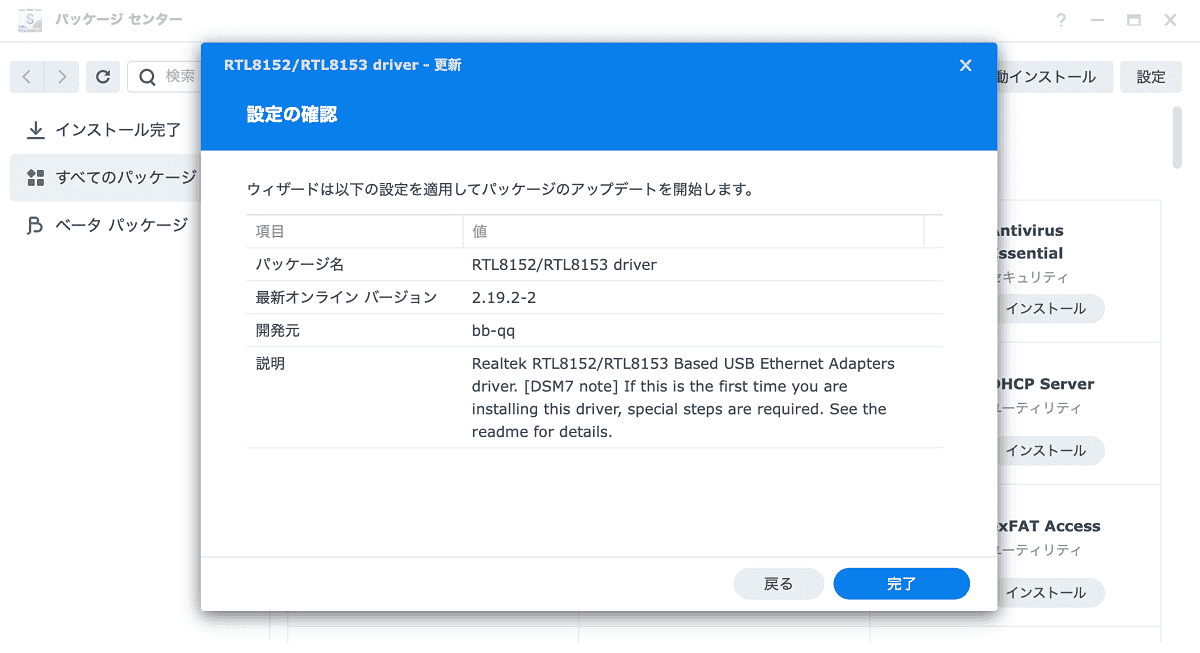The image size is (1200, 653).
Task: Click the Antivirus Essential package title
Action: pyautogui.click(x=1028, y=242)
